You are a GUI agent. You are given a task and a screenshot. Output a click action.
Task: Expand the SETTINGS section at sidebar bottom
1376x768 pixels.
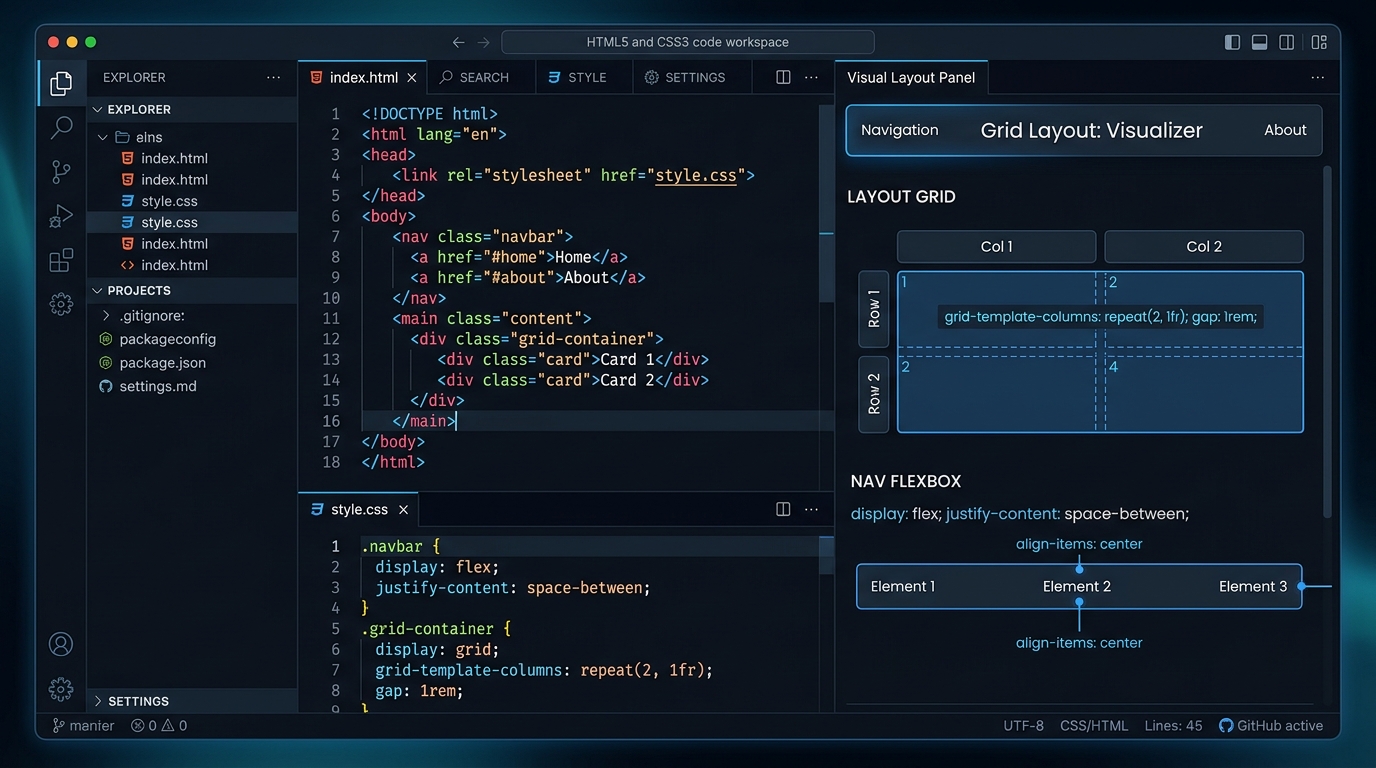point(192,701)
